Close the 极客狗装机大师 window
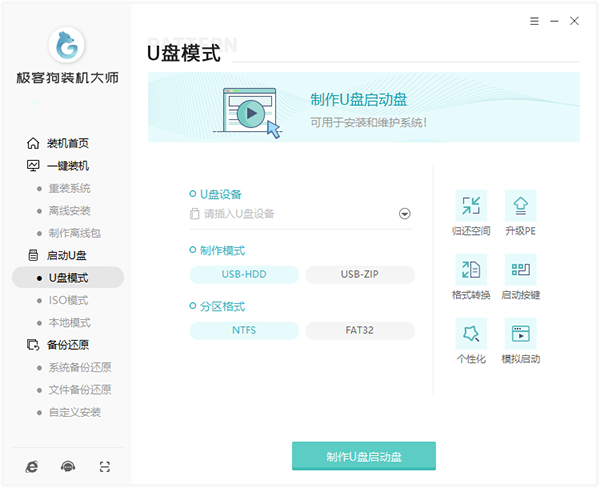 pyautogui.click(x=574, y=21)
